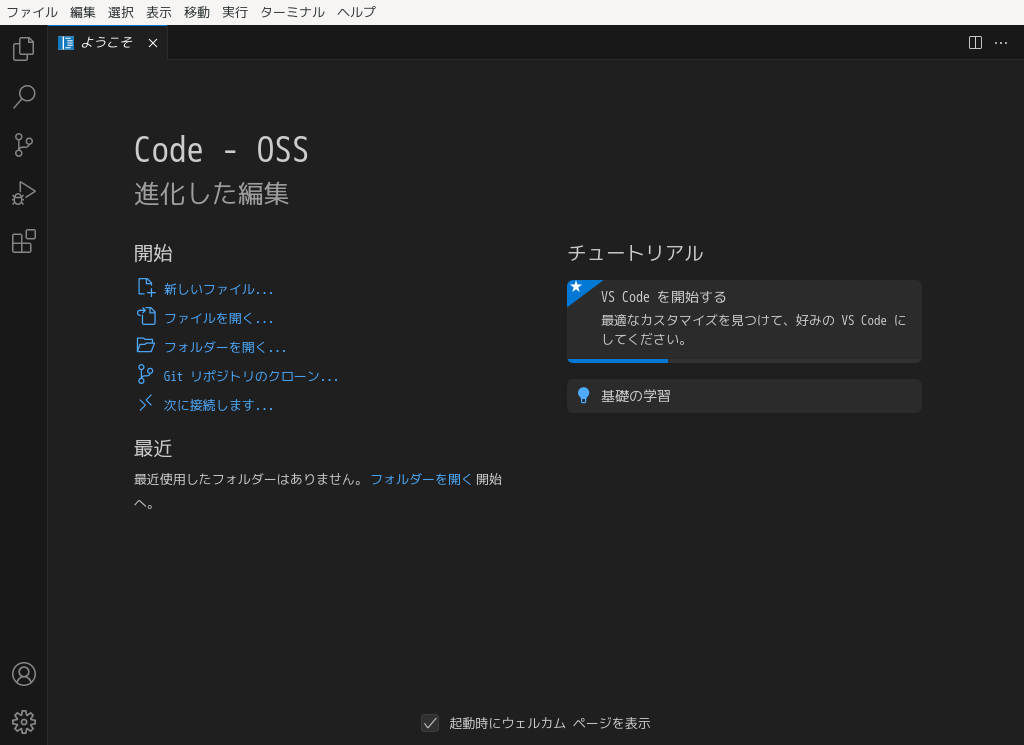Close the ようこそ tab
The width and height of the screenshot is (1024, 745).
click(153, 43)
